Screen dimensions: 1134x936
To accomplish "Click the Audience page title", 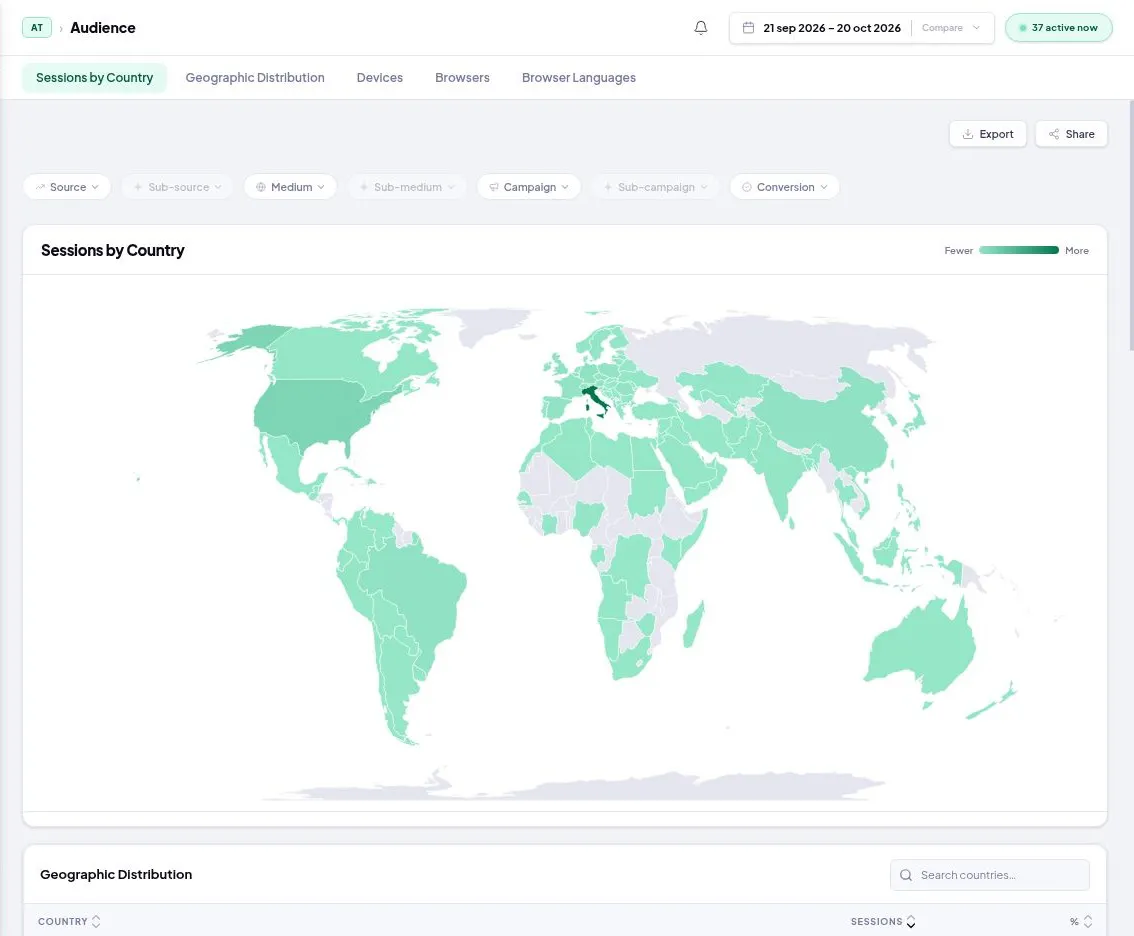I will pyautogui.click(x=103, y=27).
